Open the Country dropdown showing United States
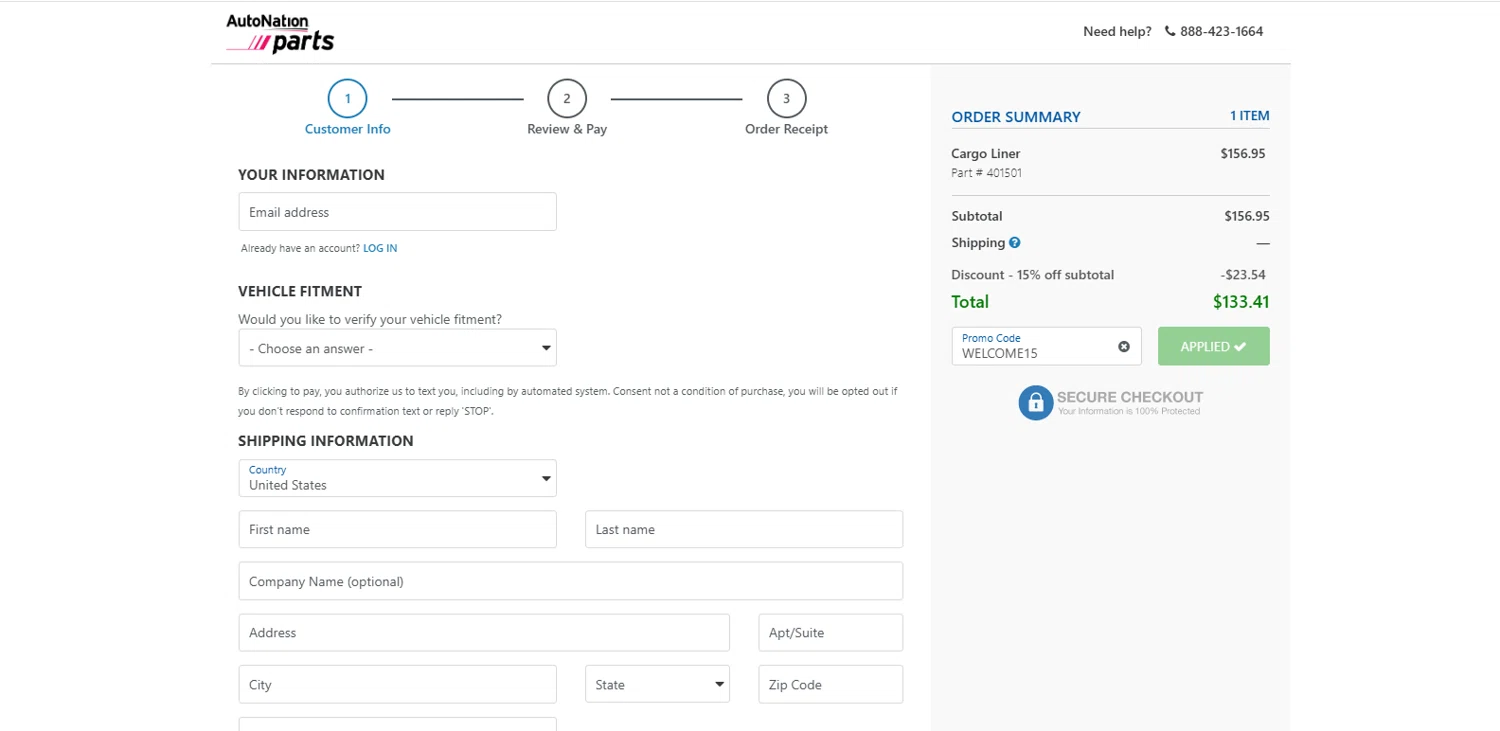Screen dimensions: 1500x731 click(x=397, y=478)
